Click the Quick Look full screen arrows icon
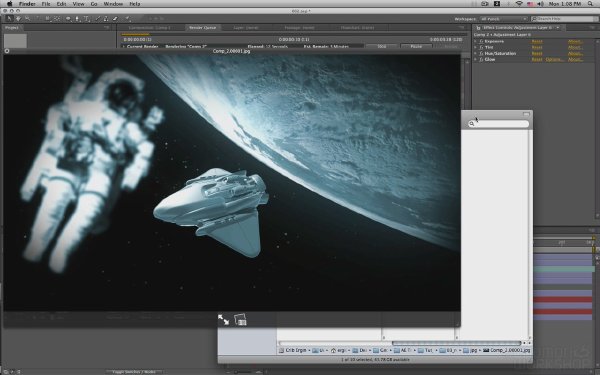This screenshot has height=375, width=600. point(223,320)
